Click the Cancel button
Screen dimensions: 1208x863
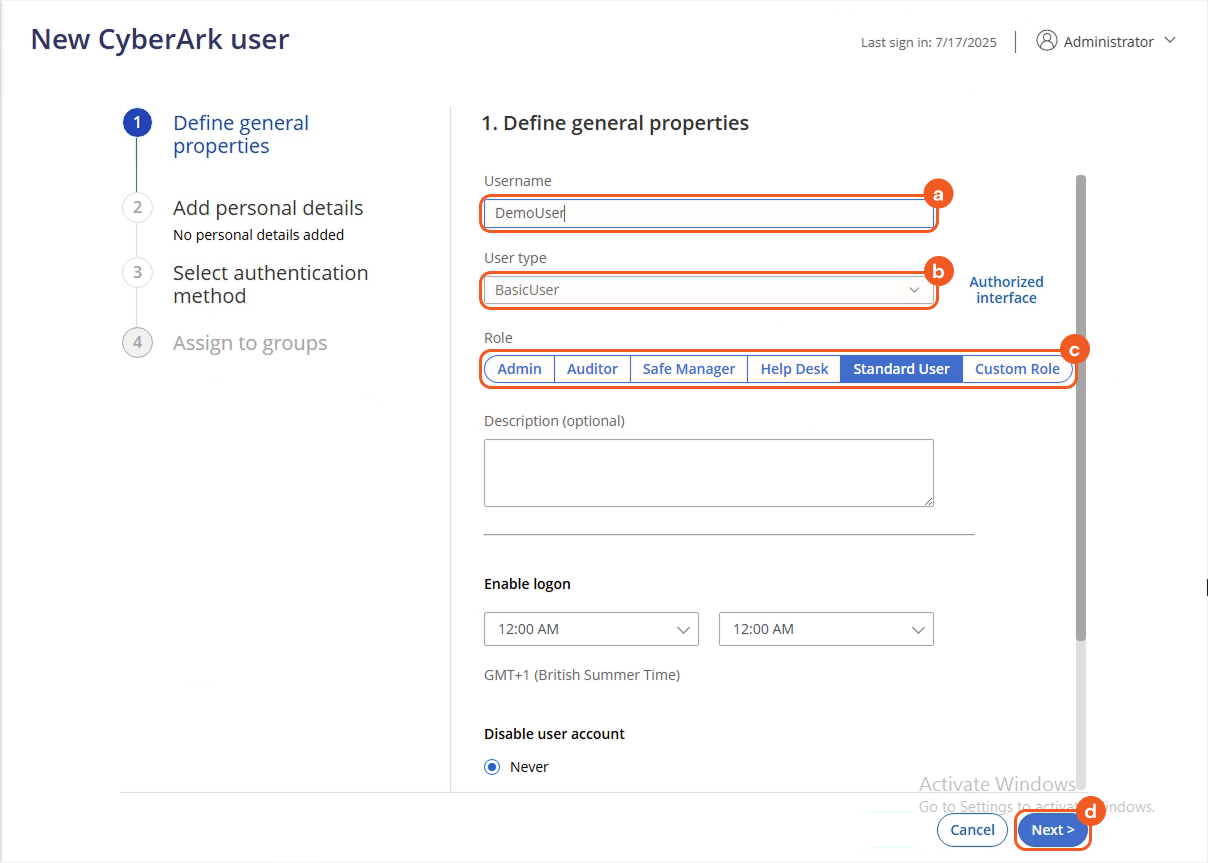tap(971, 829)
